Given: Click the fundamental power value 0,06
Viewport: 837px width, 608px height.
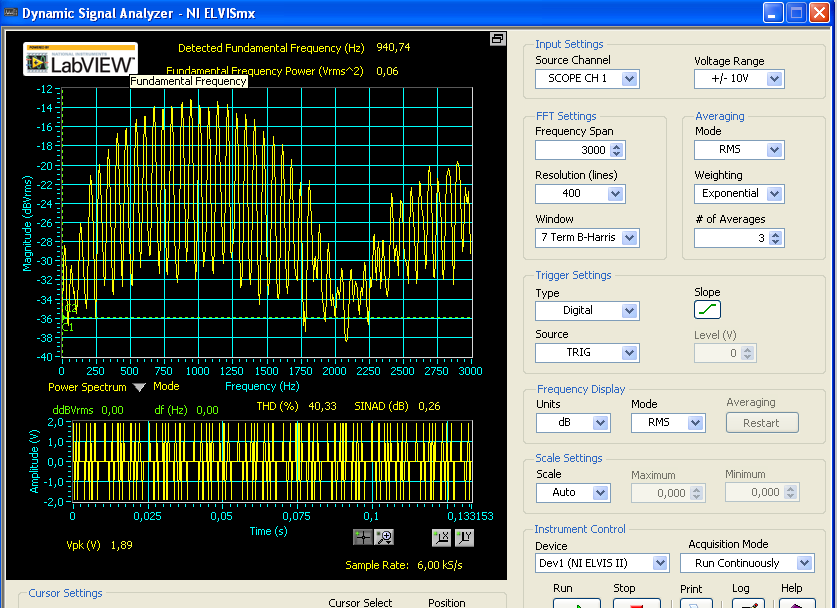Looking at the screenshot, I should [x=387, y=71].
